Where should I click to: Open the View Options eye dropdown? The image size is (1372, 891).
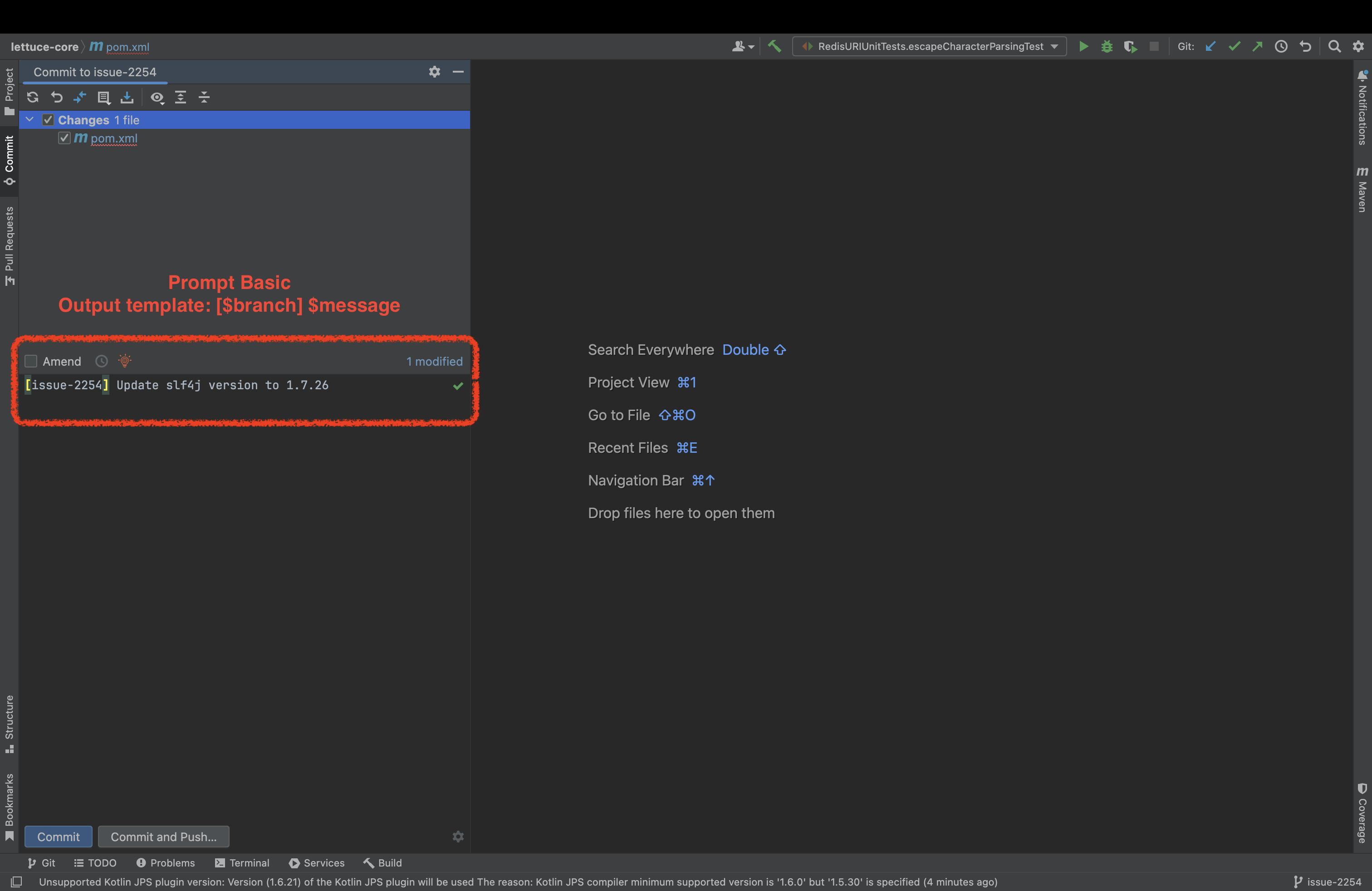[157, 98]
